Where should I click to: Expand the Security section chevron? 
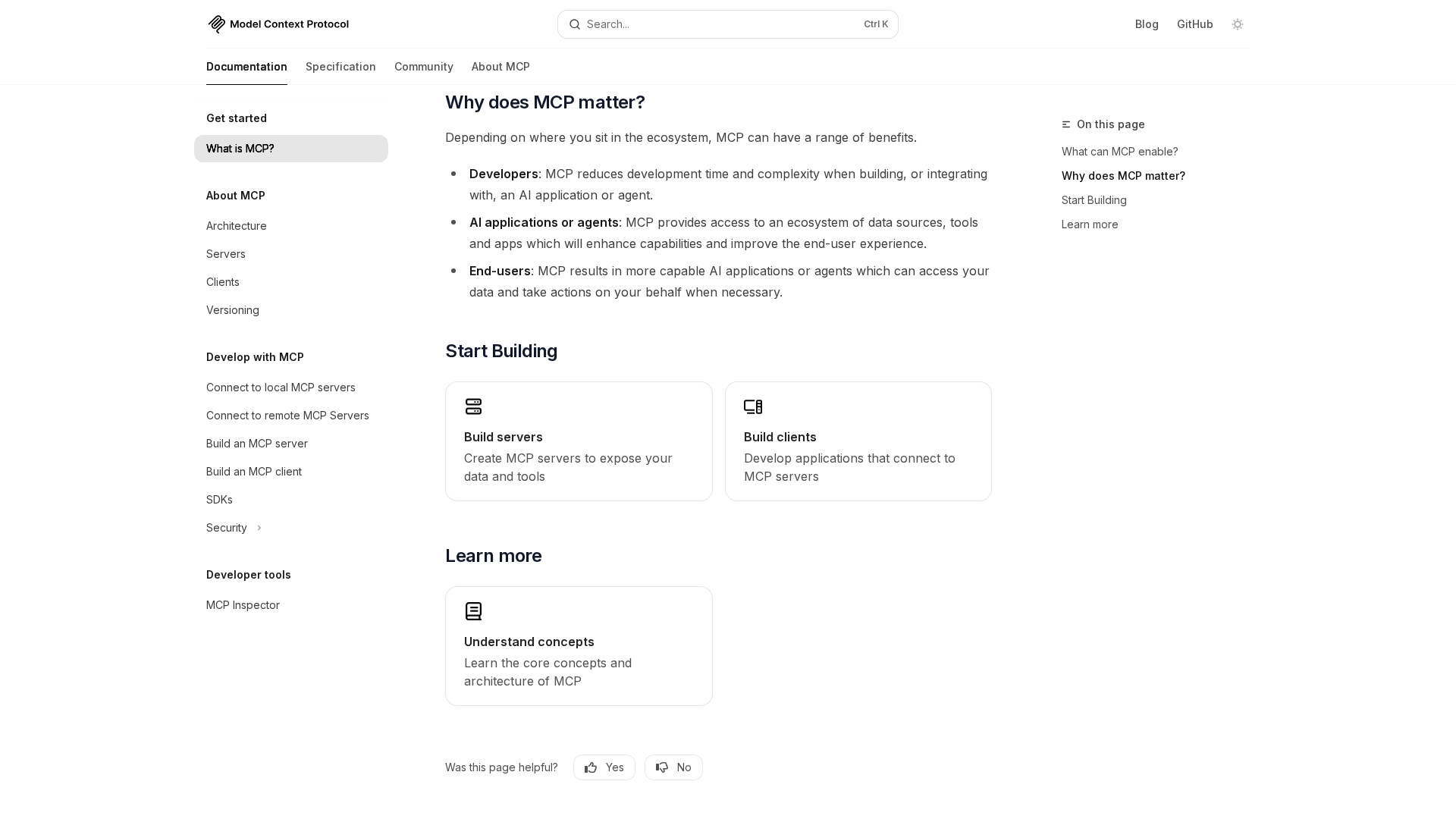tap(259, 528)
